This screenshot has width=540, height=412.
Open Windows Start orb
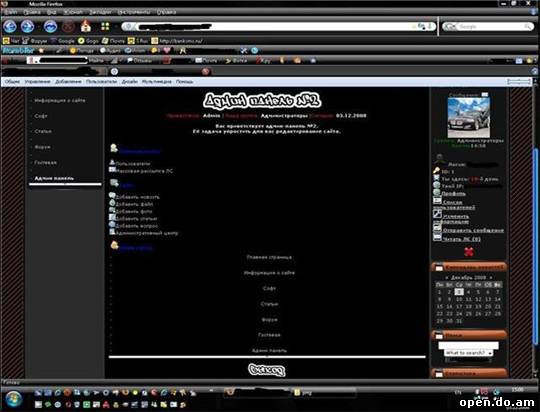13,399
